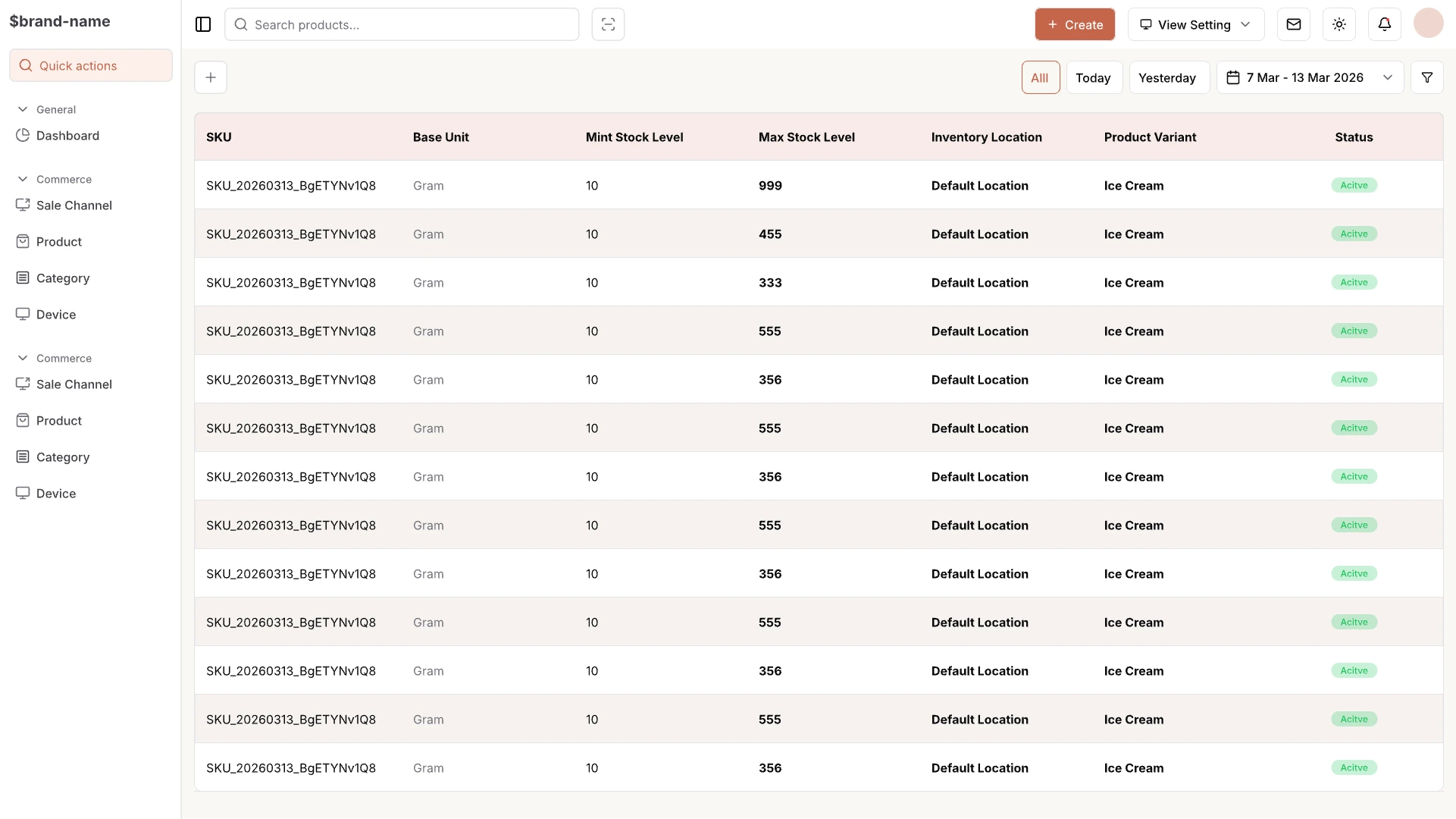Open the date range picker dropdown
Image resolution: width=1456 pixels, height=819 pixels.
click(1309, 77)
